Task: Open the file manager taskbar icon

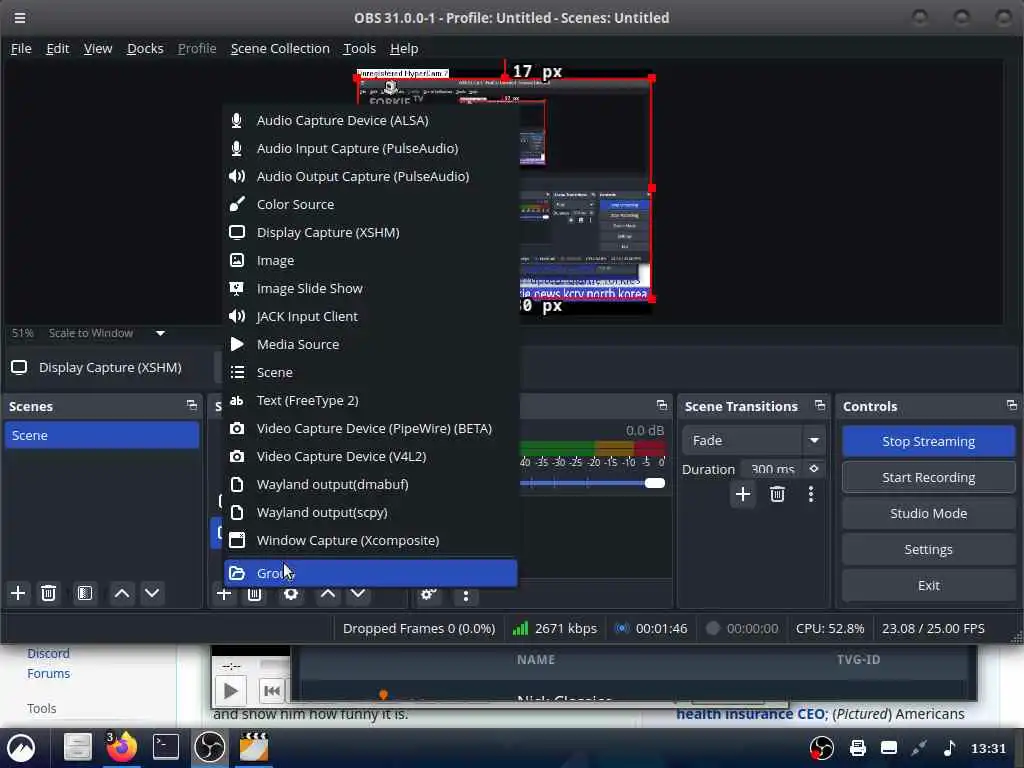Action: point(77,747)
